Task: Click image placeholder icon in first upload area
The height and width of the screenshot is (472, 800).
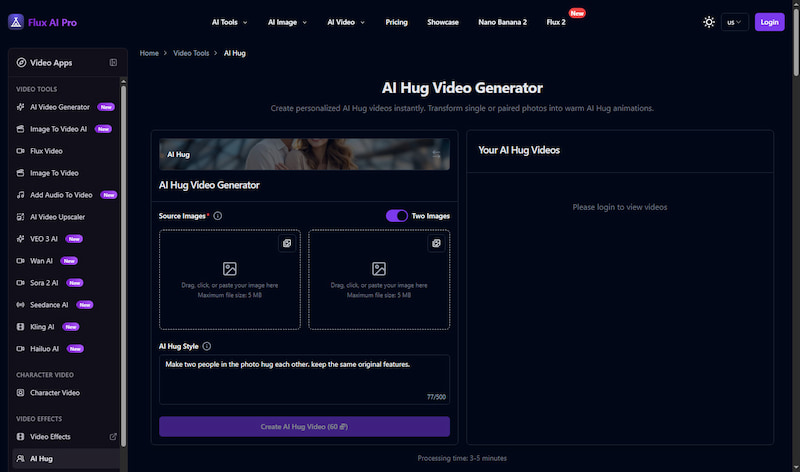Action: [x=230, y=268]
